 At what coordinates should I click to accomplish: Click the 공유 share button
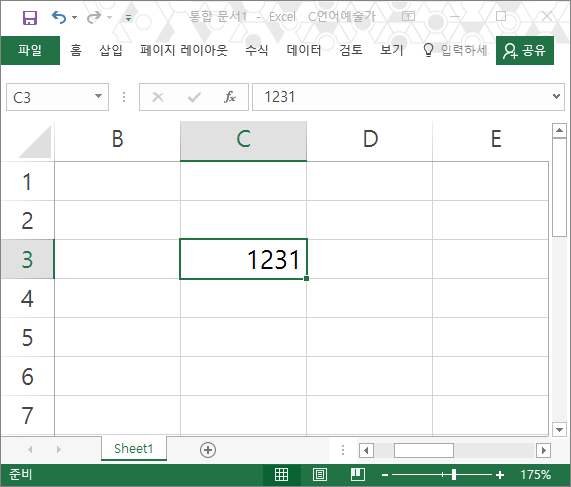coord(525,50)
